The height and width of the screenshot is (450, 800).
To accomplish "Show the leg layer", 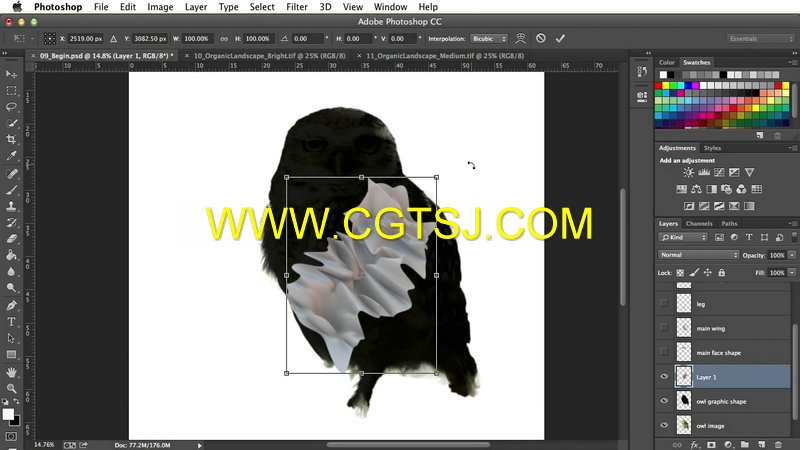I will [664, 303].
